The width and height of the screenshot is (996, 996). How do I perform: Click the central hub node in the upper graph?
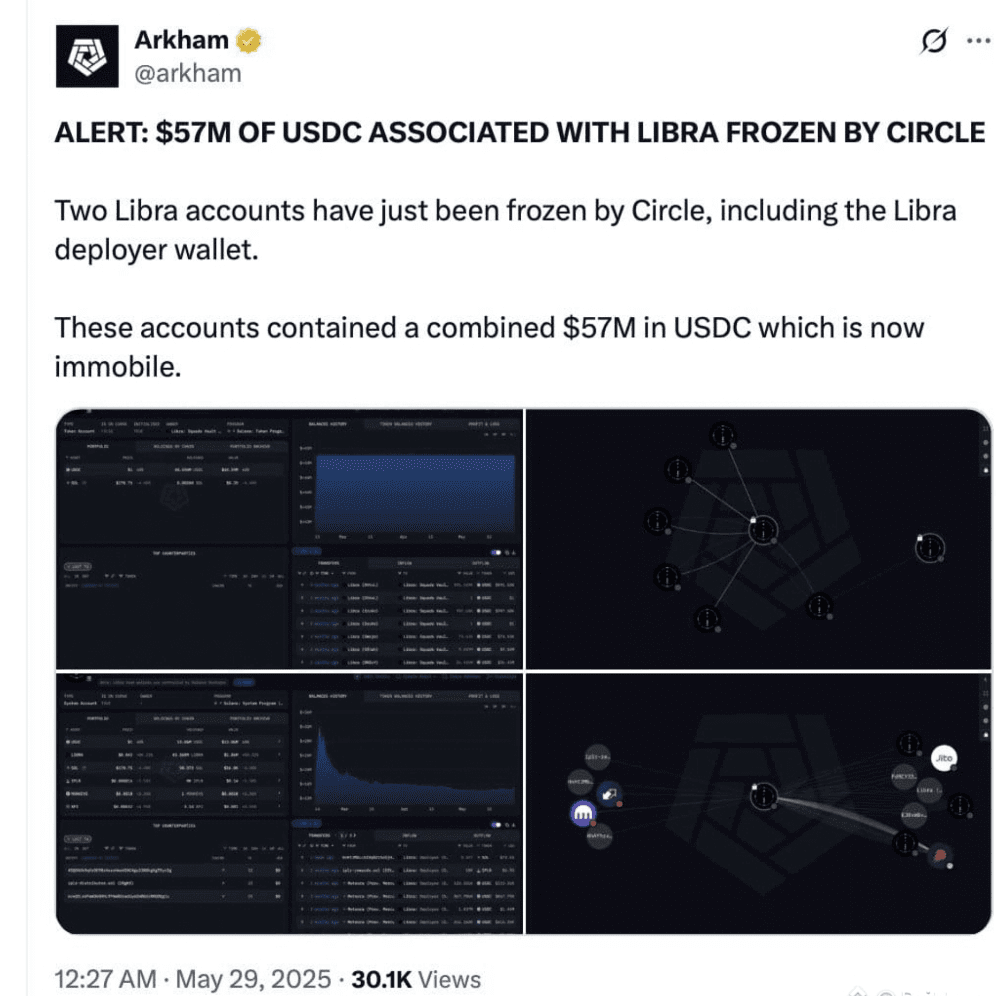[763, 529]
